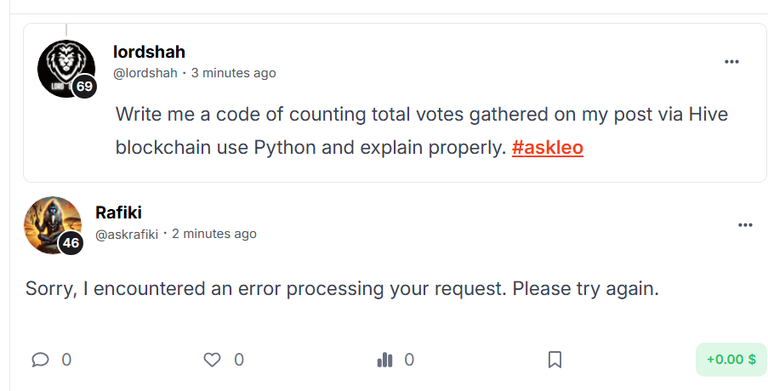The width and height of the screenshot is (768, 391).
Task: Open the '3 minutes ago' timestamp
Action: (x=234, y=73)
